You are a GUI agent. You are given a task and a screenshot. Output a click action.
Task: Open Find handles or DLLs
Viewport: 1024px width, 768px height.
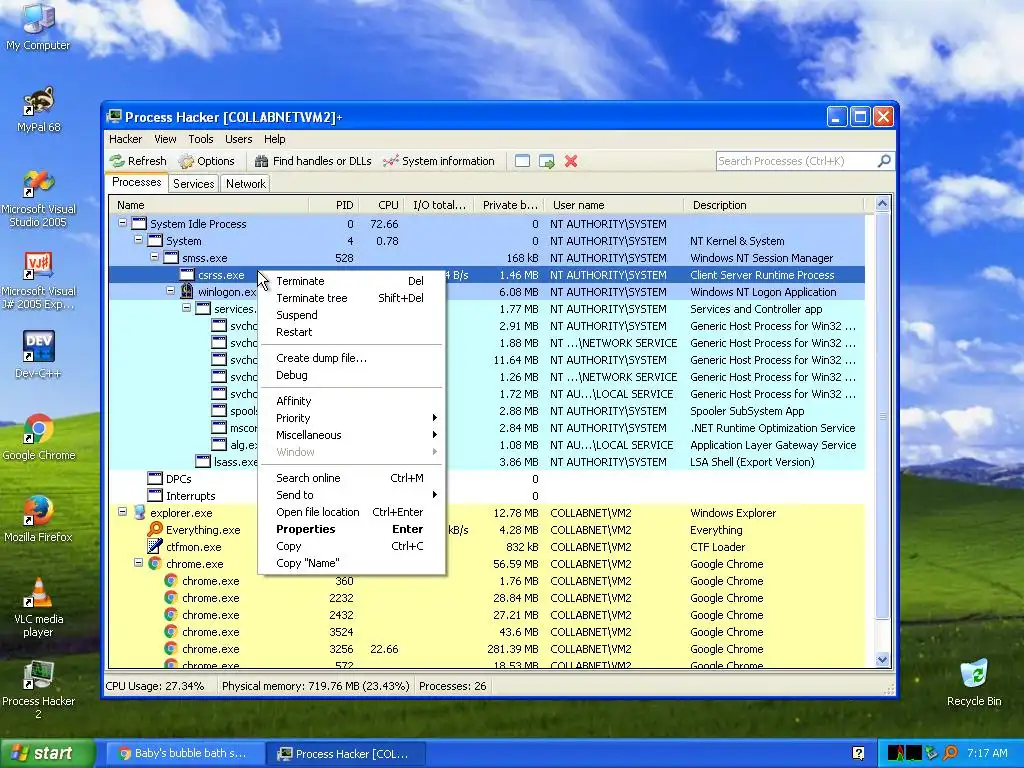click(313, 161)
